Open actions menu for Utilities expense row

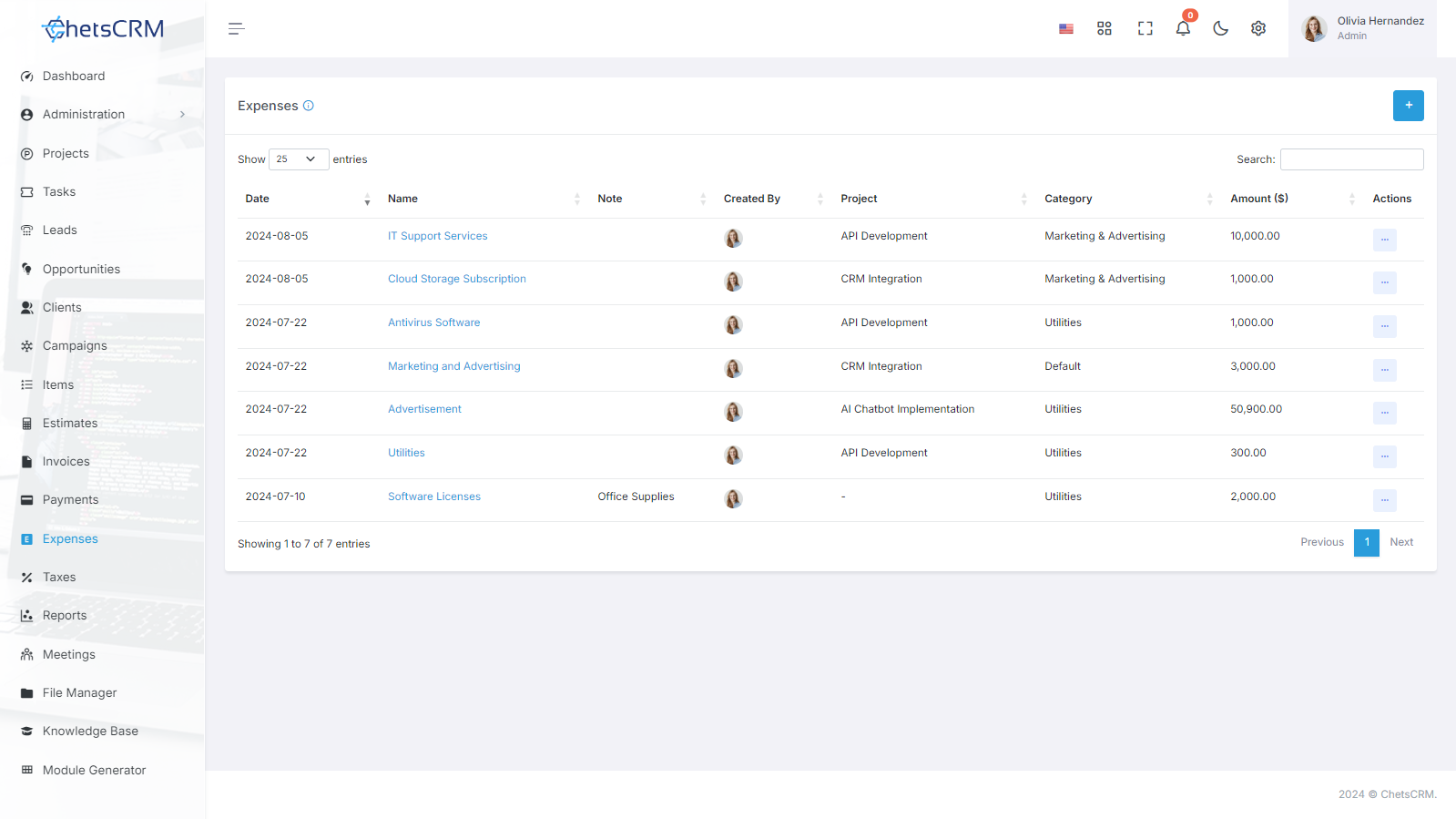1384,456
